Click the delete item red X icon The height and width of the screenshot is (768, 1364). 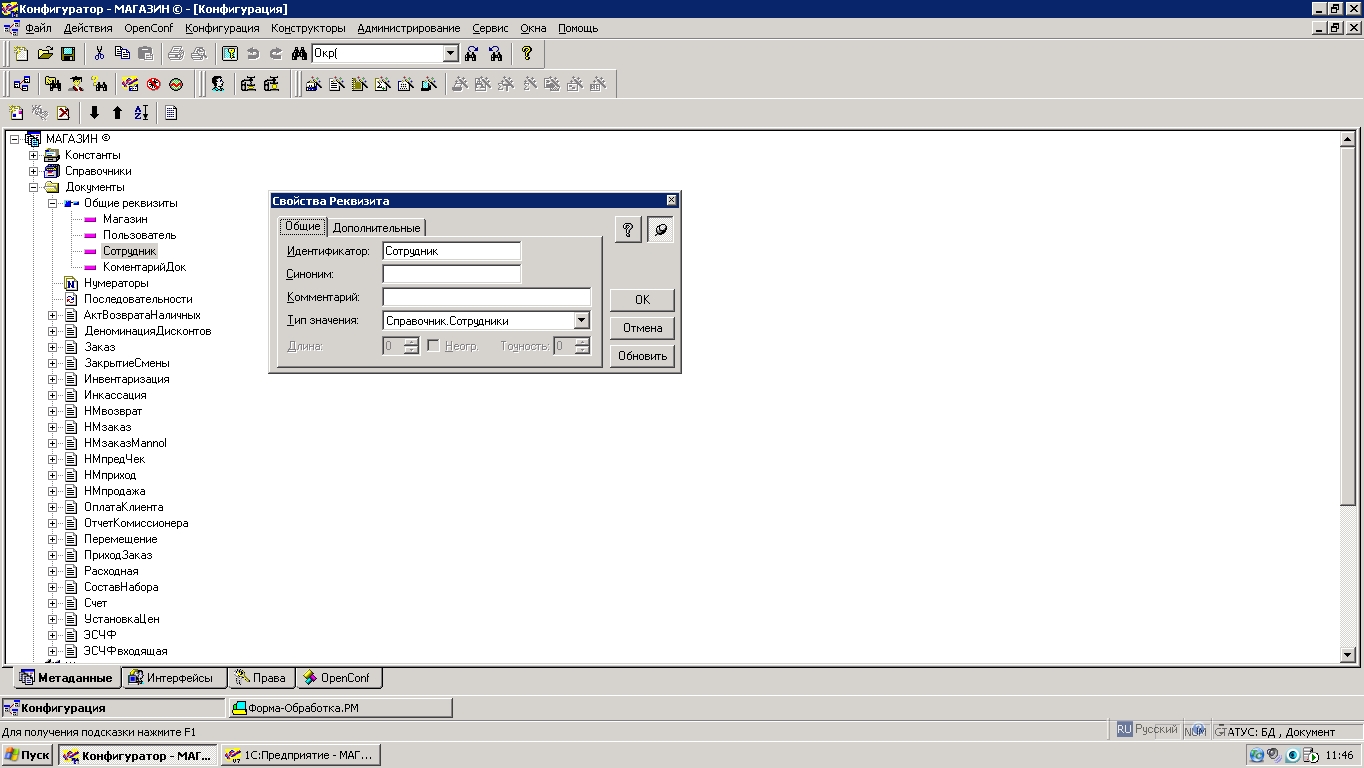point(63,113)
